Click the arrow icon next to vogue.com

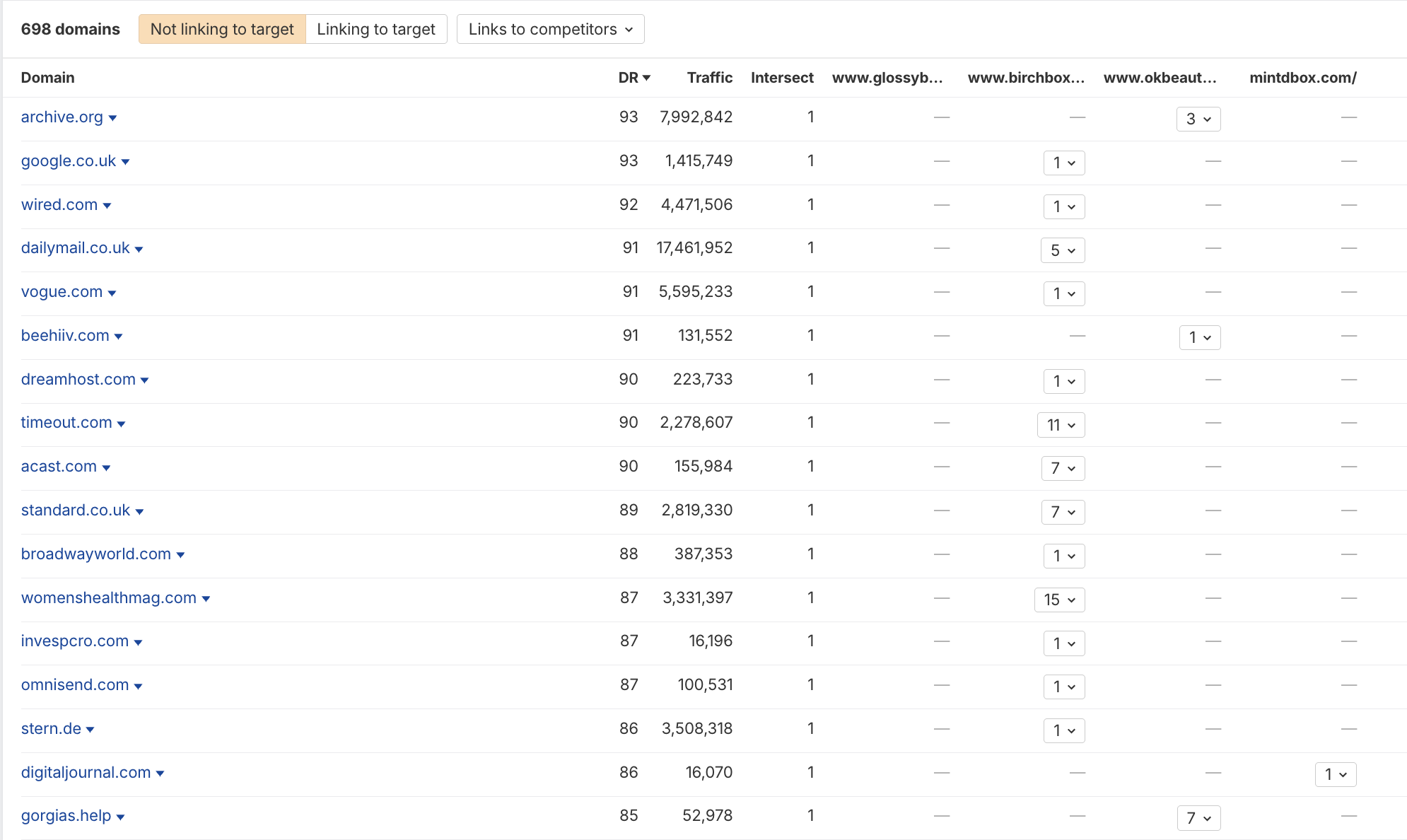click(112, 293)
